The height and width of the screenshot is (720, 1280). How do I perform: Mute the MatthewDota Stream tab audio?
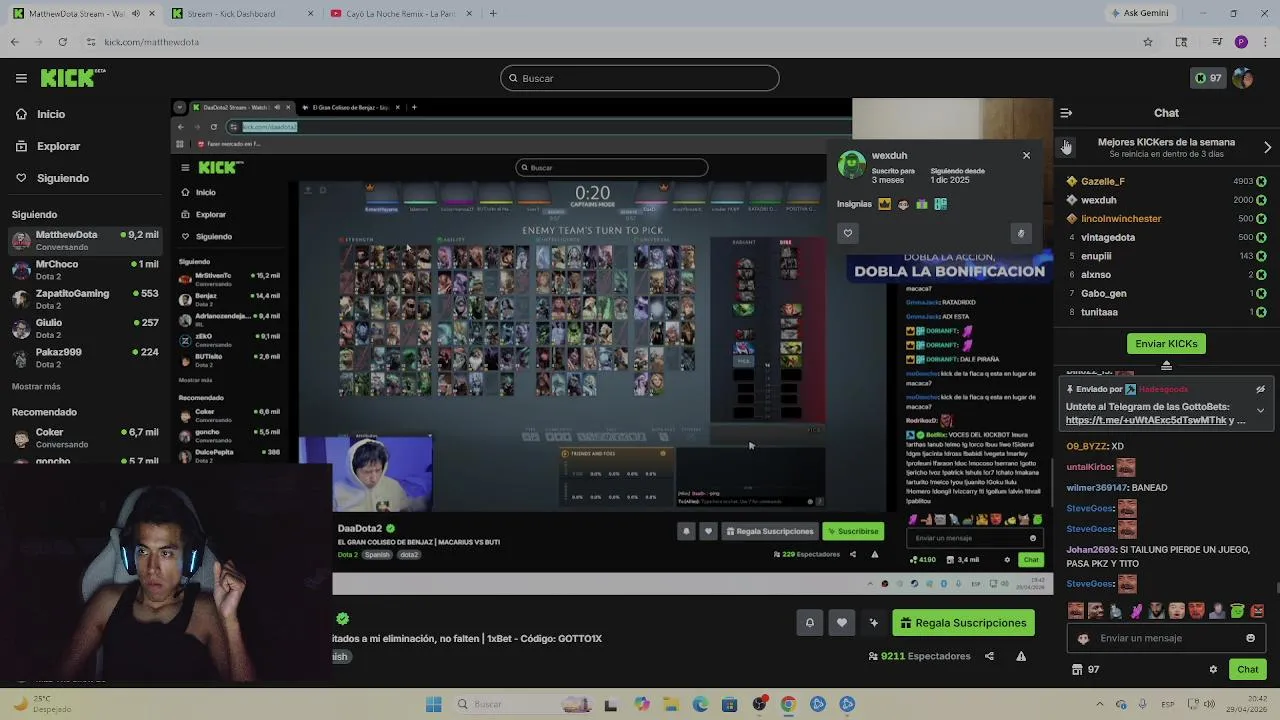[136, 14]
